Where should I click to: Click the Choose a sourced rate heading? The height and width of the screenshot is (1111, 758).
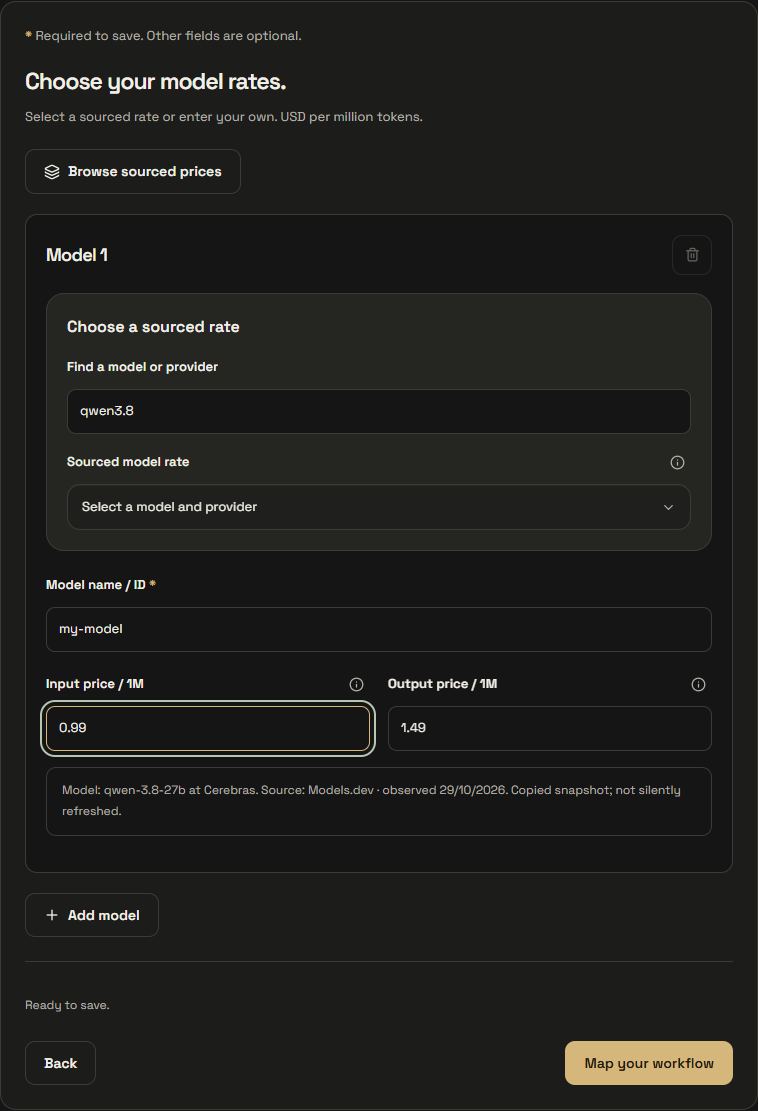153,327
